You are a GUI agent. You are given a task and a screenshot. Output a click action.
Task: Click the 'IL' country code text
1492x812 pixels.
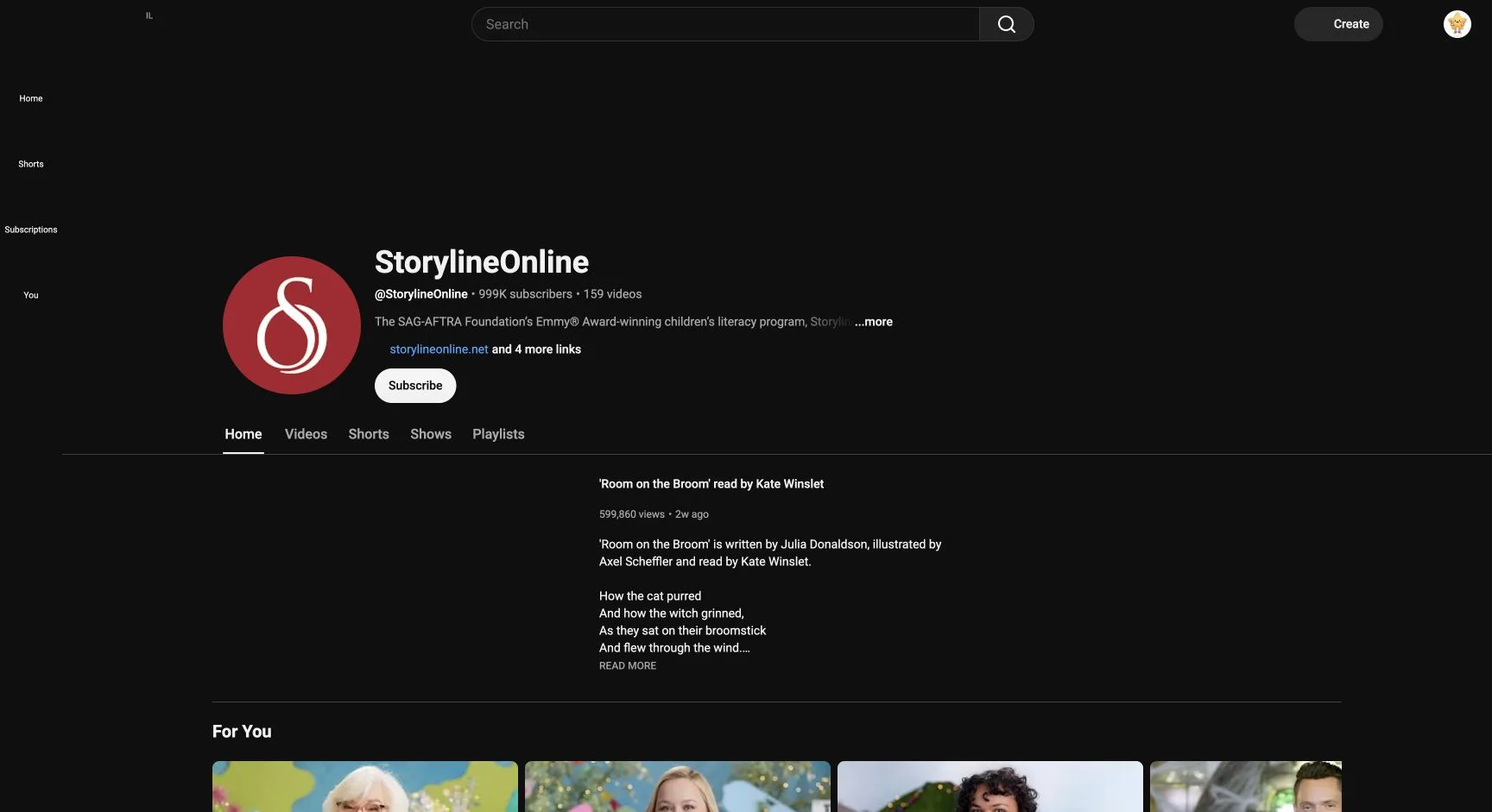tap(149, 16)
